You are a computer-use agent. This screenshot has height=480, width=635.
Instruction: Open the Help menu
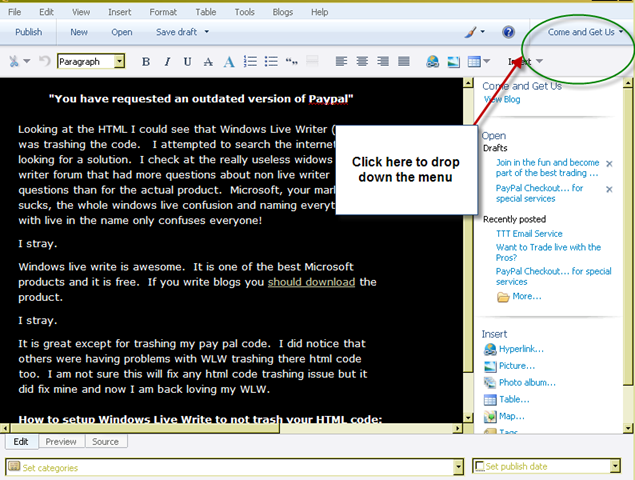(320, 12)
